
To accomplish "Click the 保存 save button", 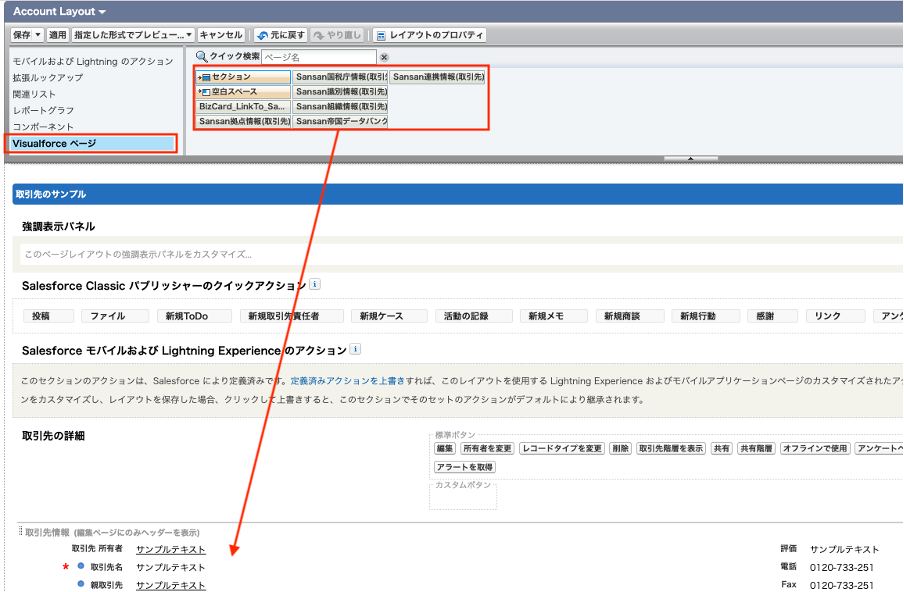I will point(22,35).
